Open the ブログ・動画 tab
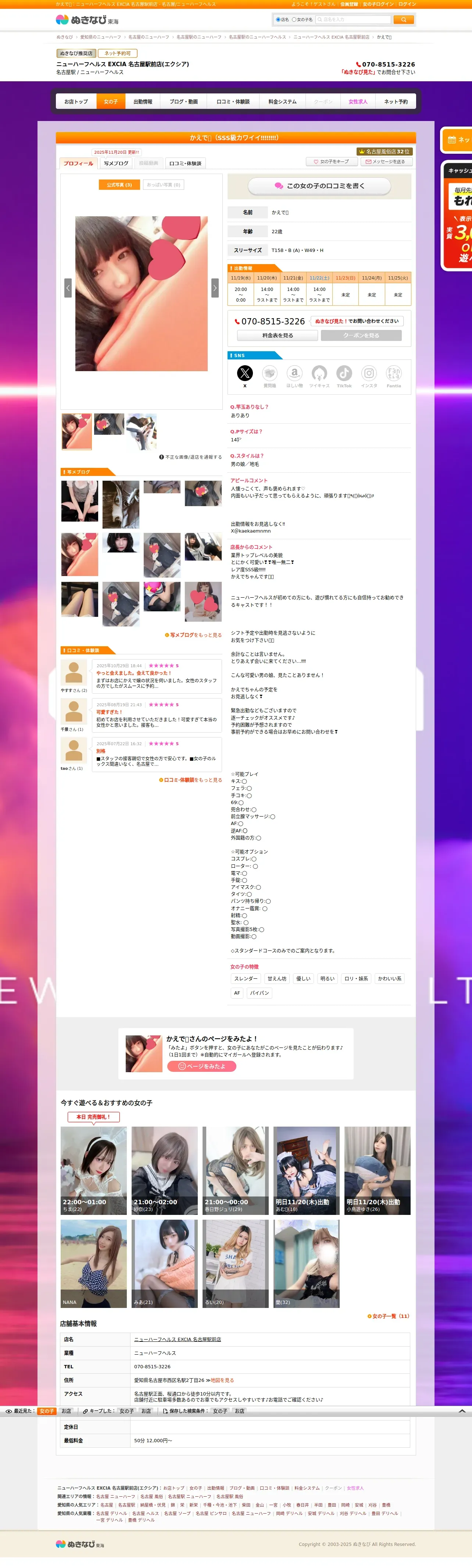Viewport: 472px width, 1568px height. coord(184,102)
